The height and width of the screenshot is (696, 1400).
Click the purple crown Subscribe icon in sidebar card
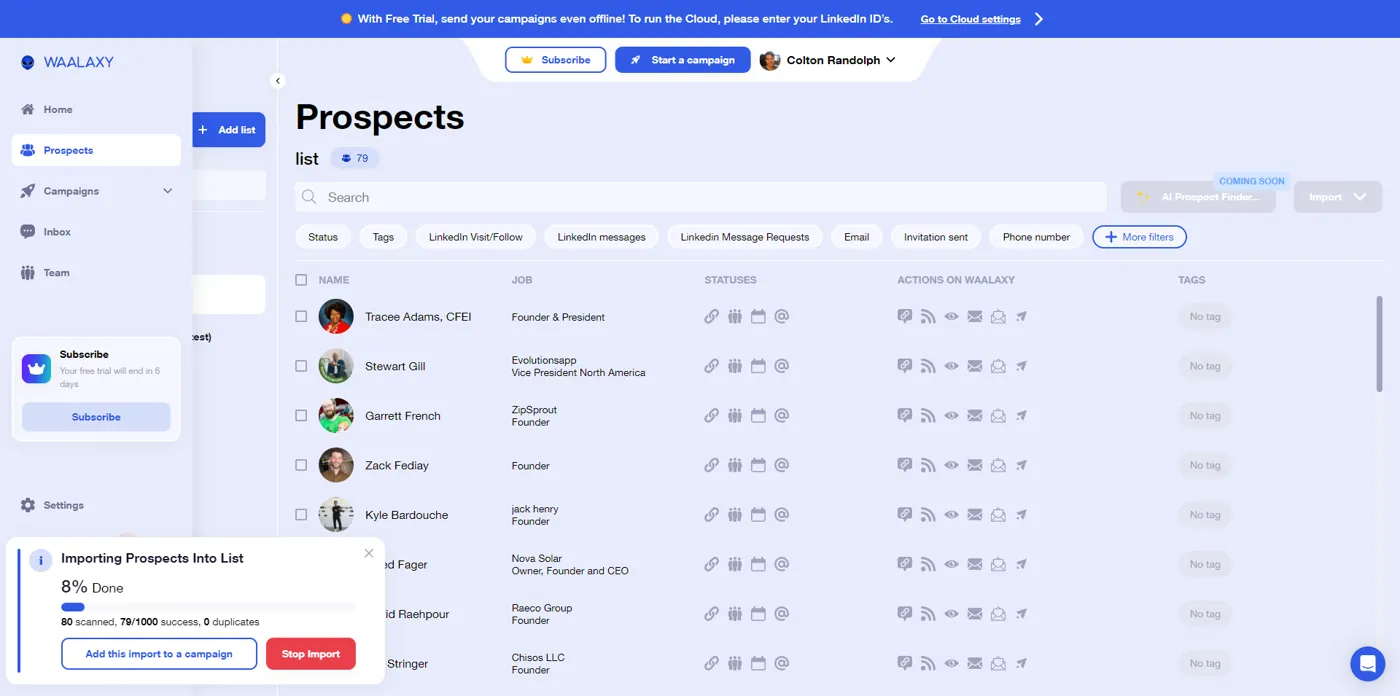(36, 368)
